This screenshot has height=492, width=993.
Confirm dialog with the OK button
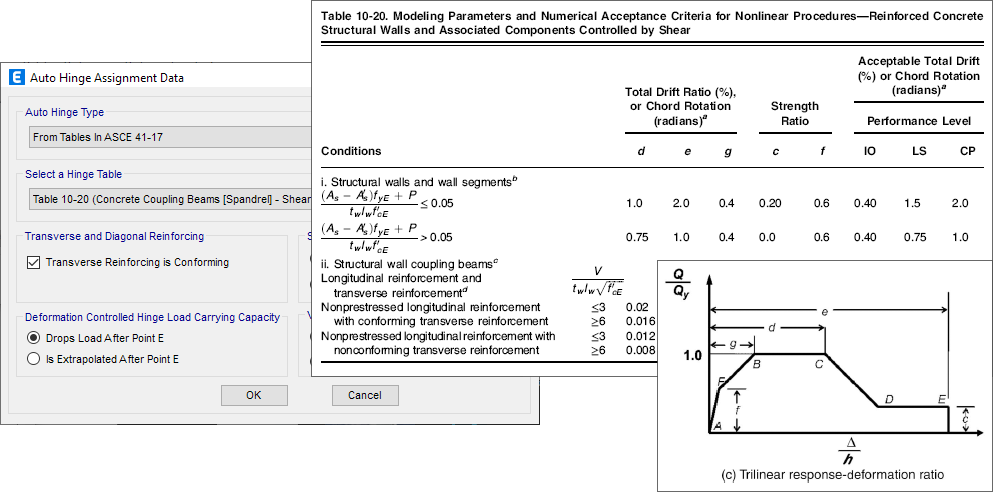pyautogui.click(x=253, y=395)
